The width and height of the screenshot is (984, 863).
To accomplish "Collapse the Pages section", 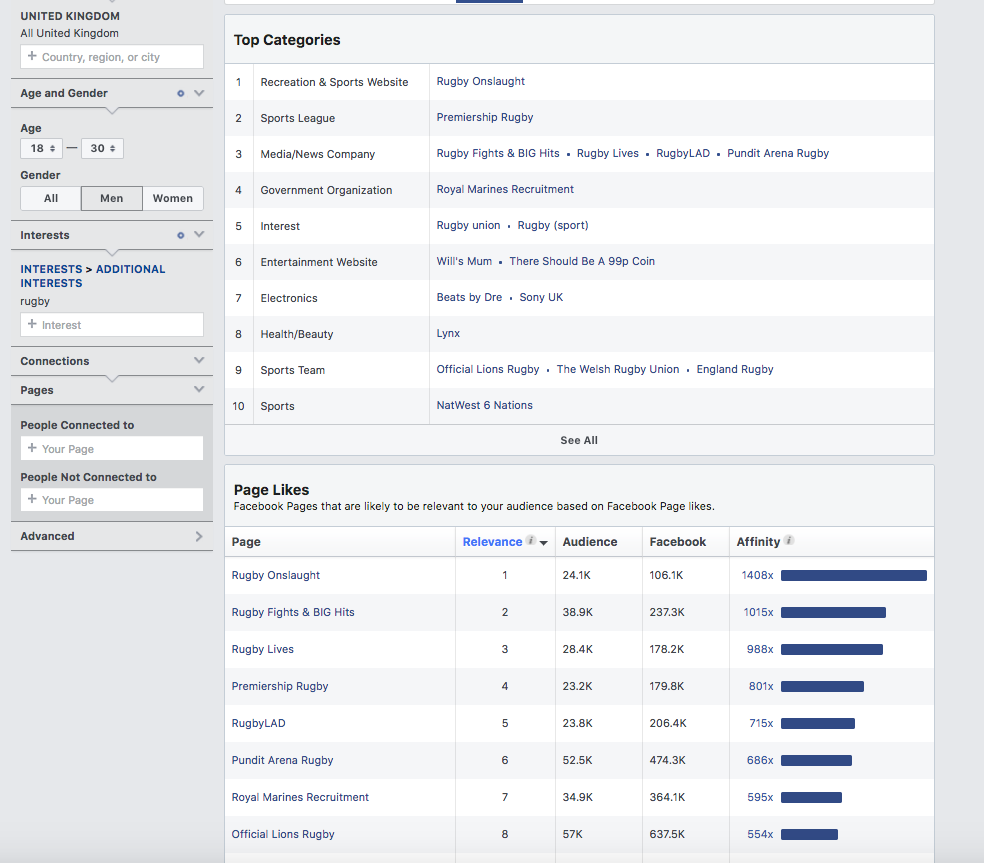I will pos(199,389).
